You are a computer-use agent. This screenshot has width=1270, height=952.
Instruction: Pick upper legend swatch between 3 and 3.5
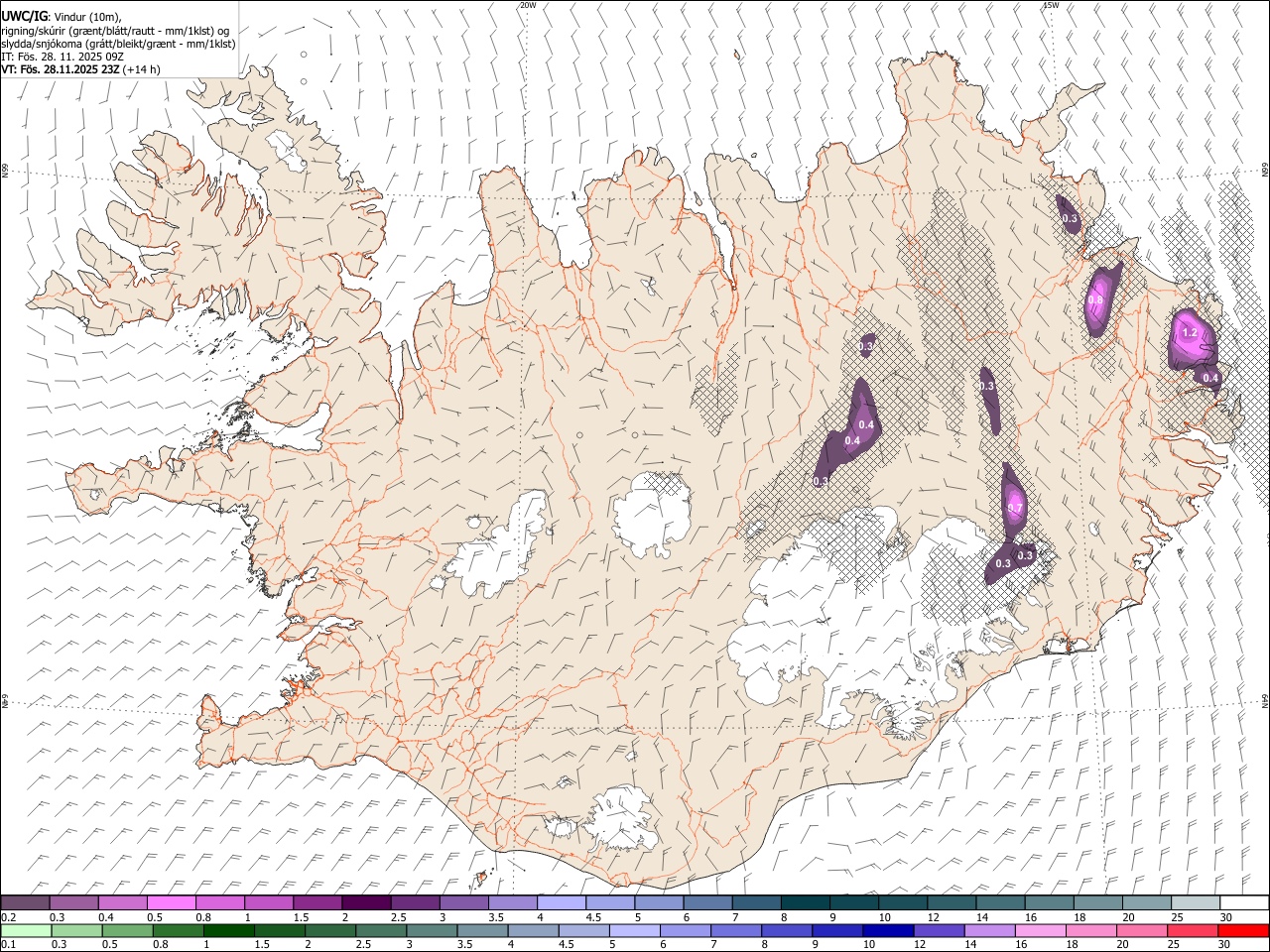tap(464, 902)
